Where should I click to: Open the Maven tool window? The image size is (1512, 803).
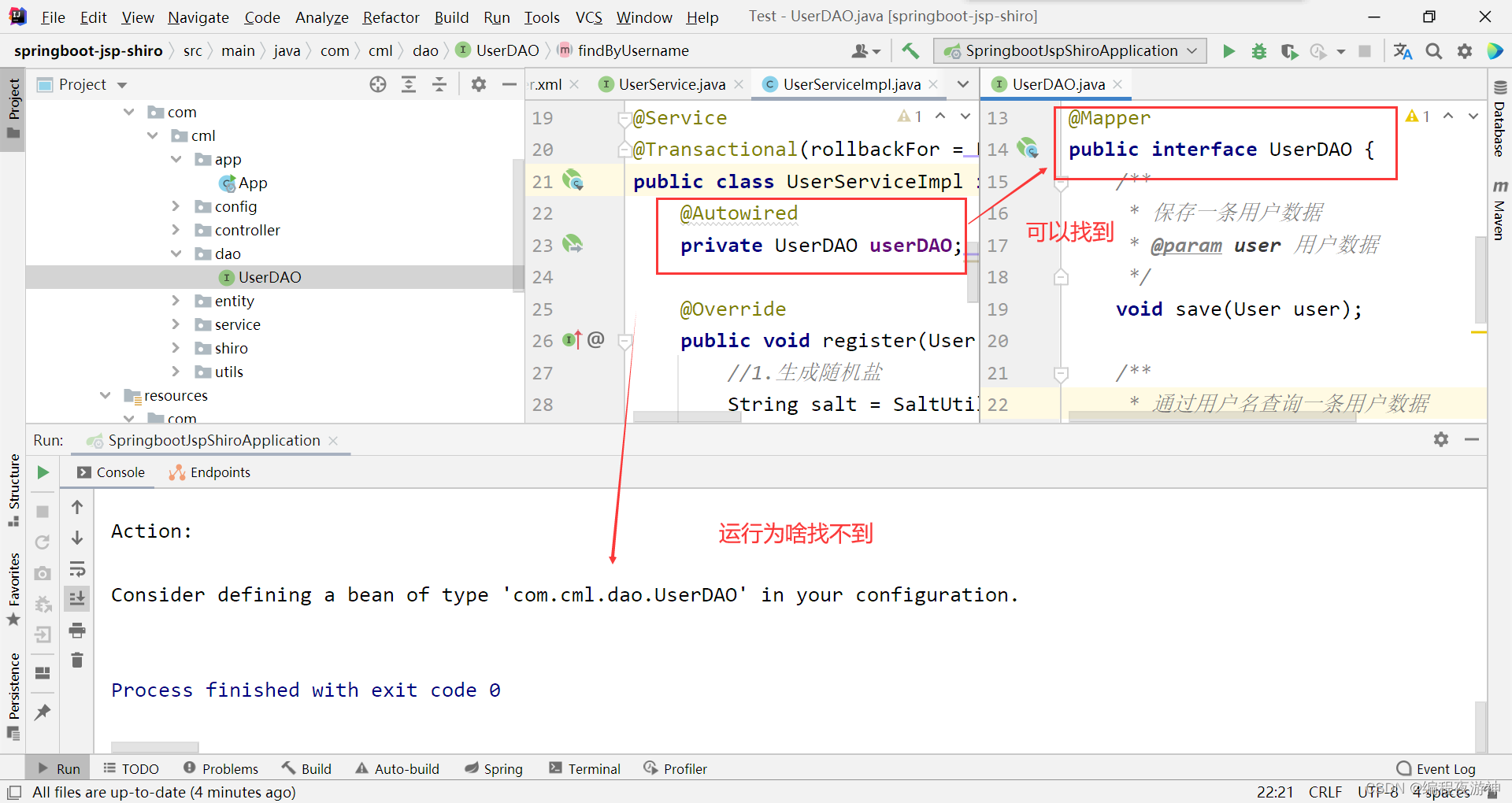click(x=1500, y=218)
